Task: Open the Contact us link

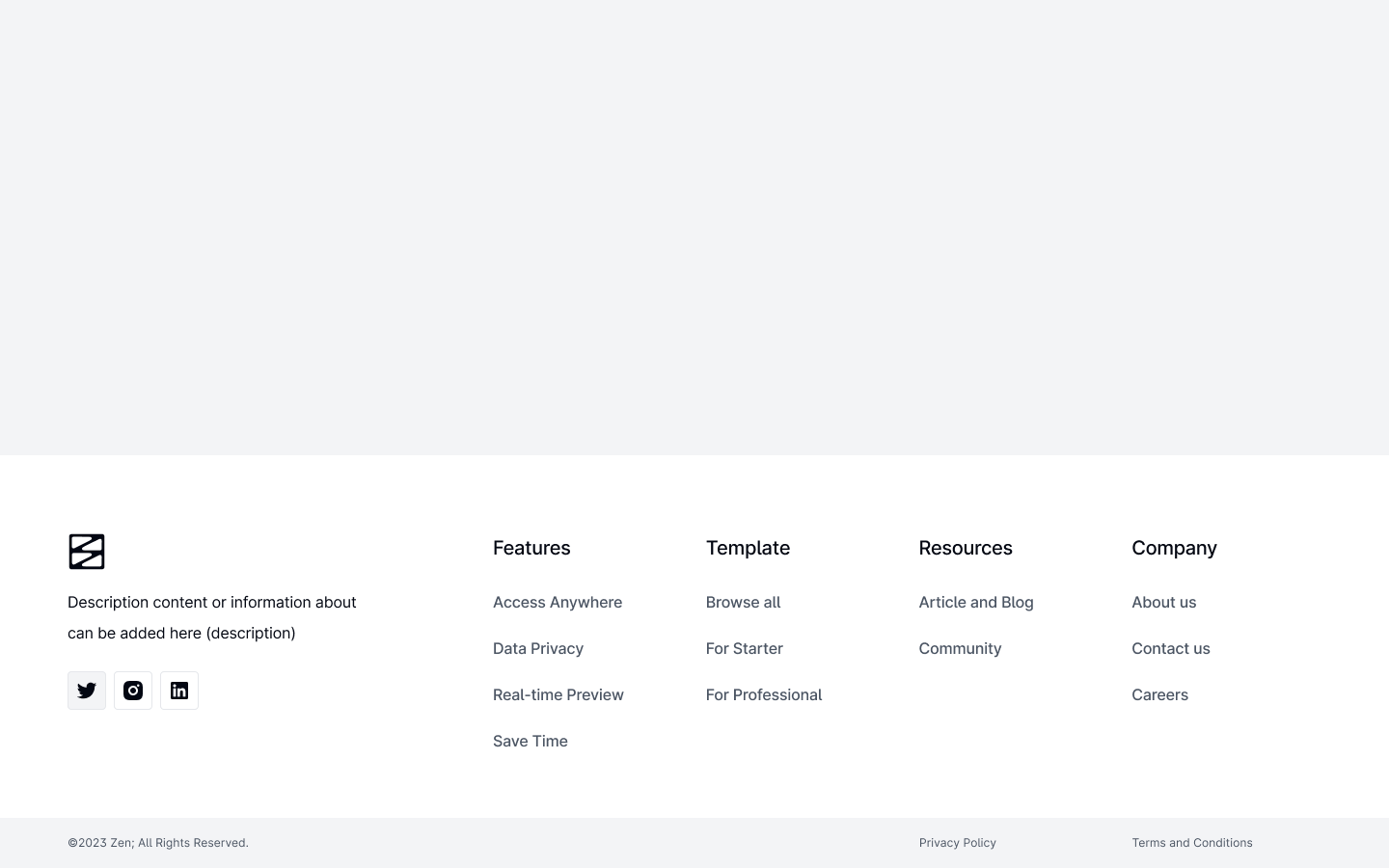Action: click(1171, 648)
